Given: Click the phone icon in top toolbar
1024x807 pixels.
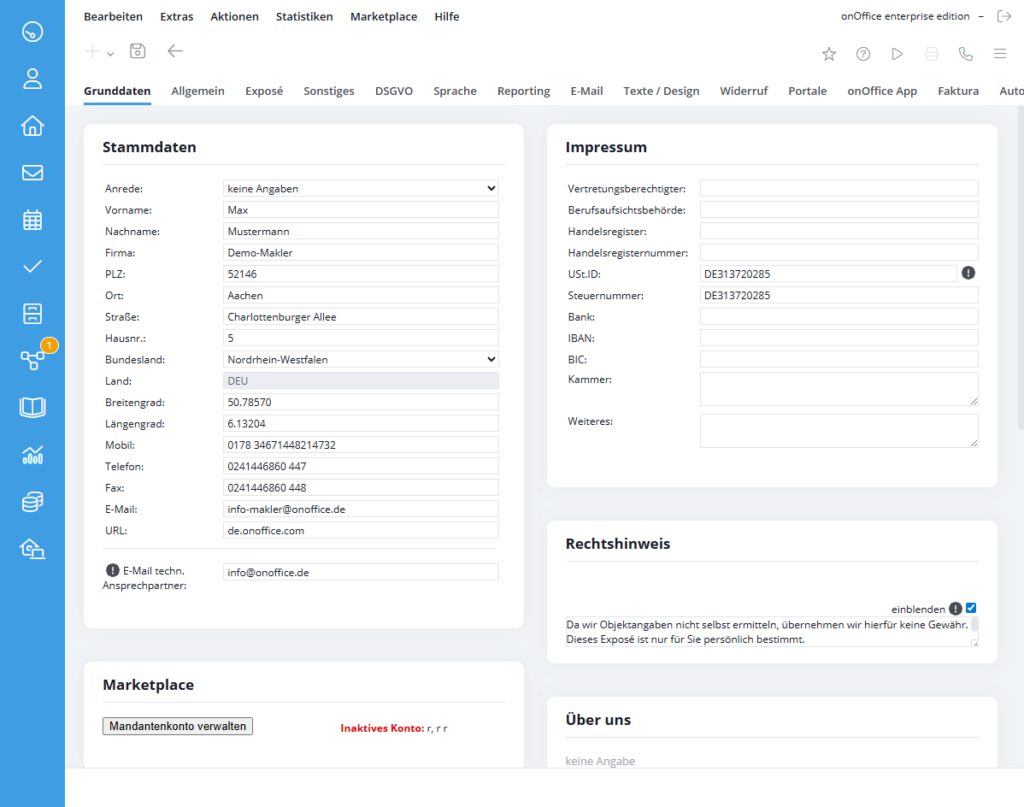Looking at the screenshot, I should [x=965, y=54].
